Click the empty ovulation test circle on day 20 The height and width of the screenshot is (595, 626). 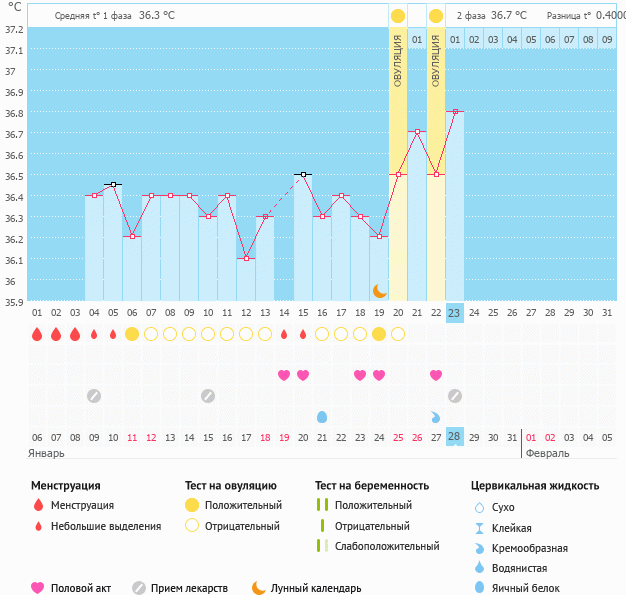tap(398, 334)
